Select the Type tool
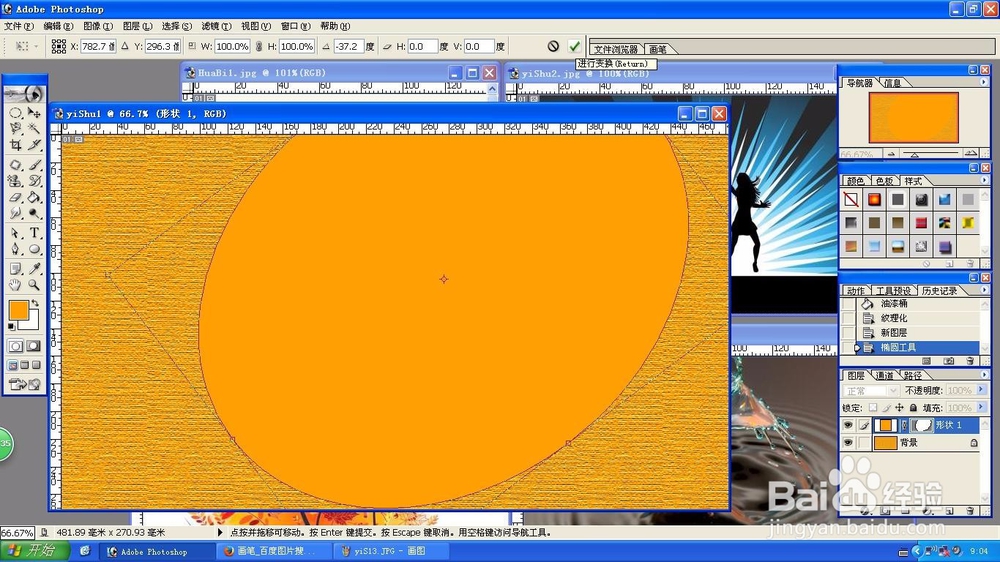This screenshot has height=562, width=1000. tap(34, 233)
